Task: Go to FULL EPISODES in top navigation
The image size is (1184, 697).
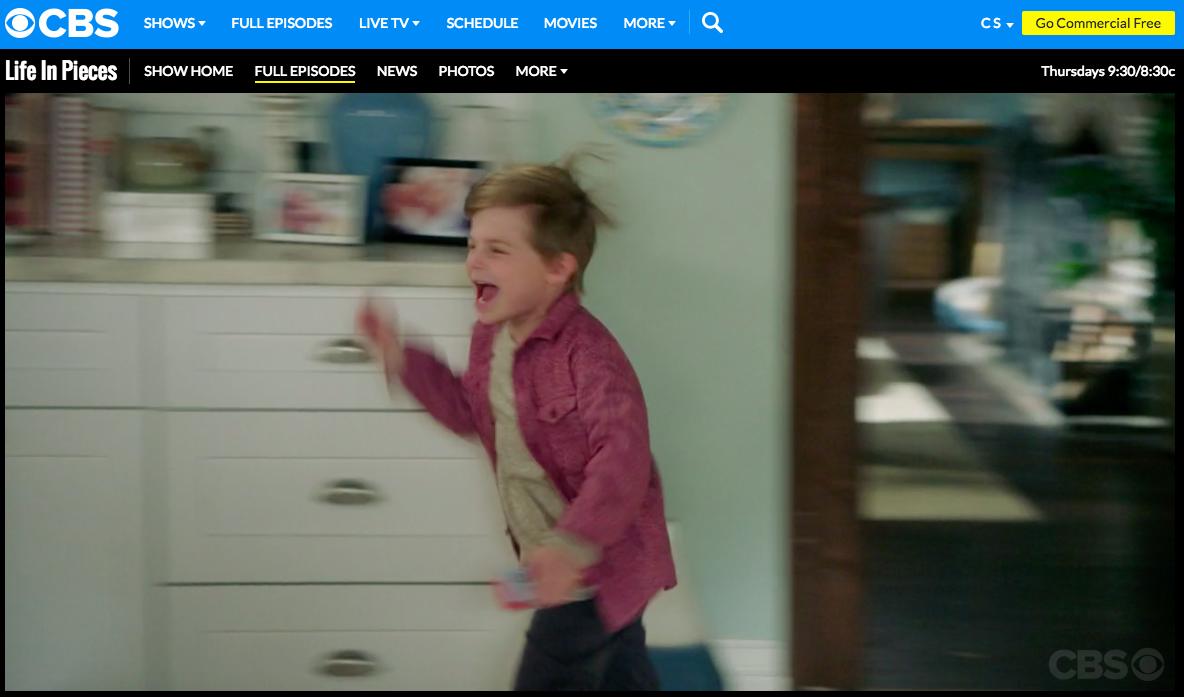Action: pyautogui.click(x=282, y=23)
